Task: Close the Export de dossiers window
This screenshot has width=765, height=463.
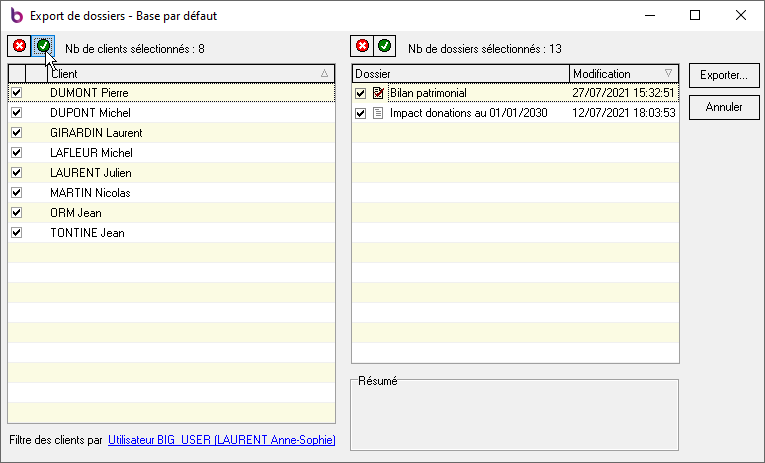Action: (741, 15)
